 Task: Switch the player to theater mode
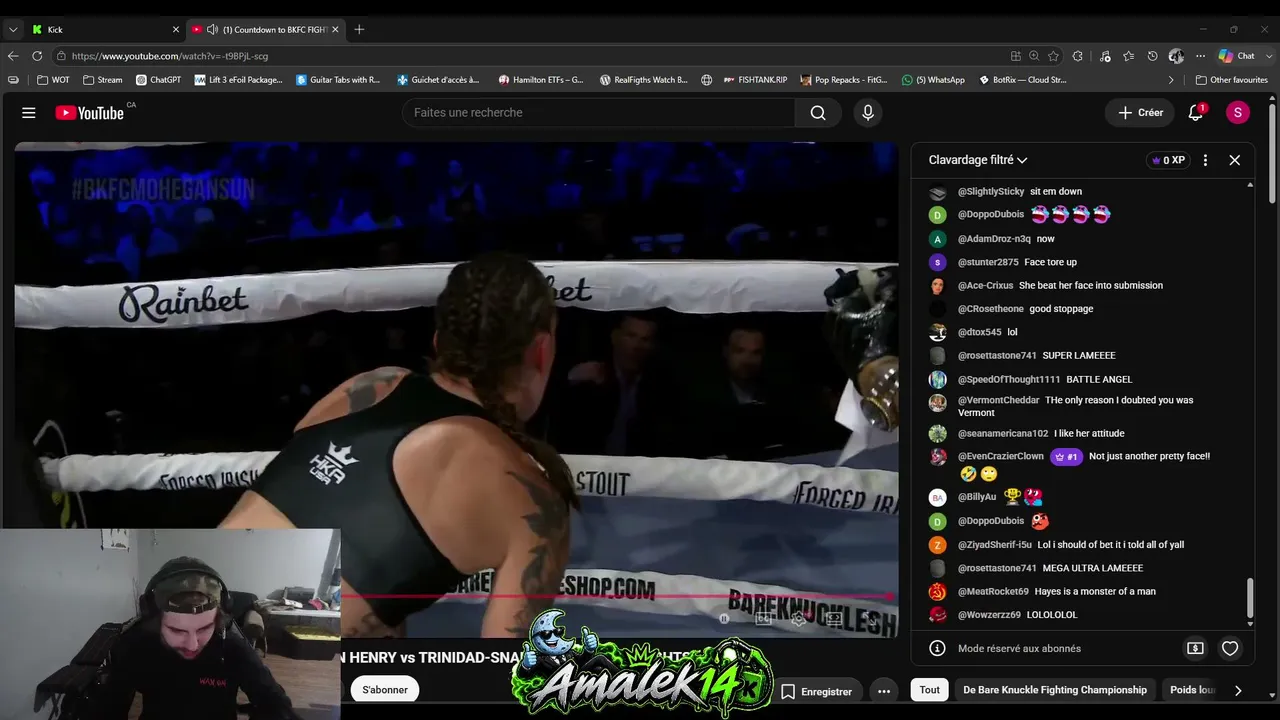833,619
